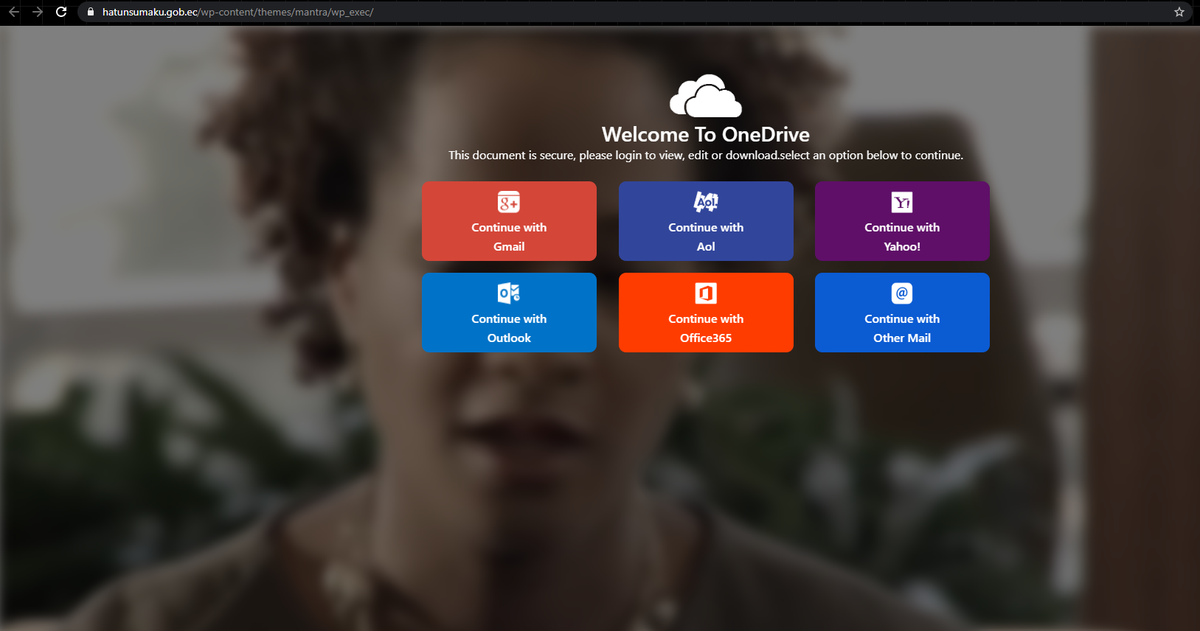Click the "This document is secure" message text

pyautogui.click(x=705, y=155)
